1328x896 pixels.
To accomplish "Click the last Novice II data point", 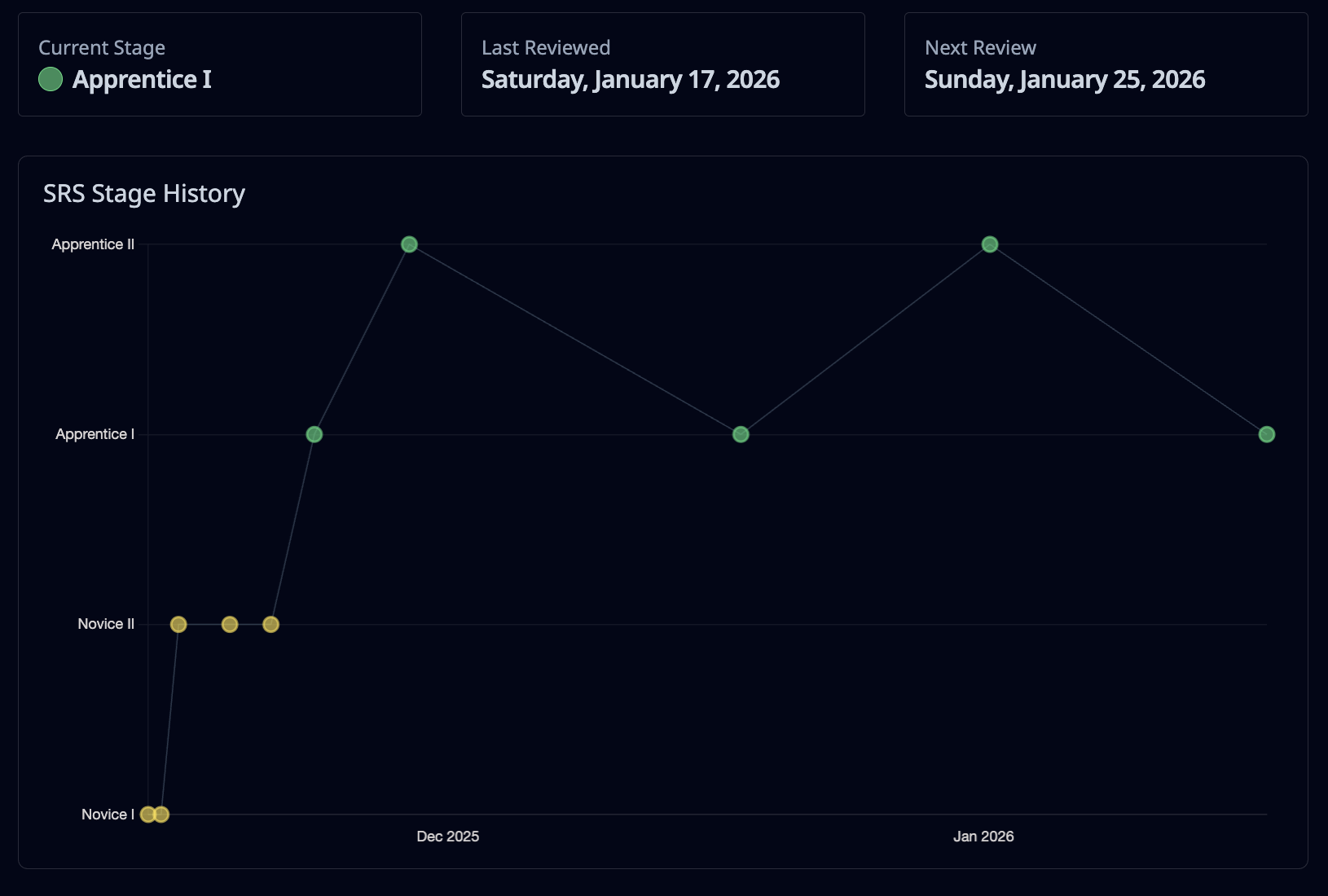I will click(x=271, y=624).
